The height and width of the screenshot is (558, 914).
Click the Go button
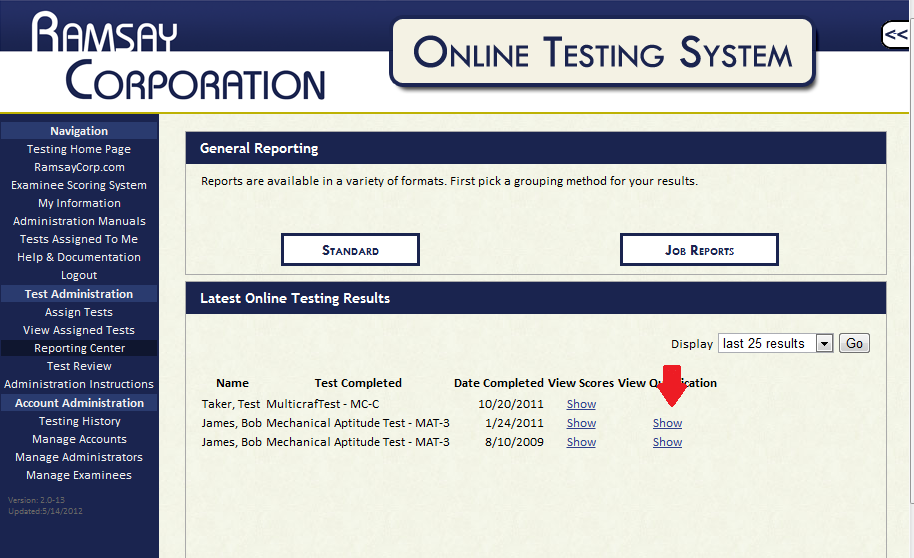click(x=854, y=343)
